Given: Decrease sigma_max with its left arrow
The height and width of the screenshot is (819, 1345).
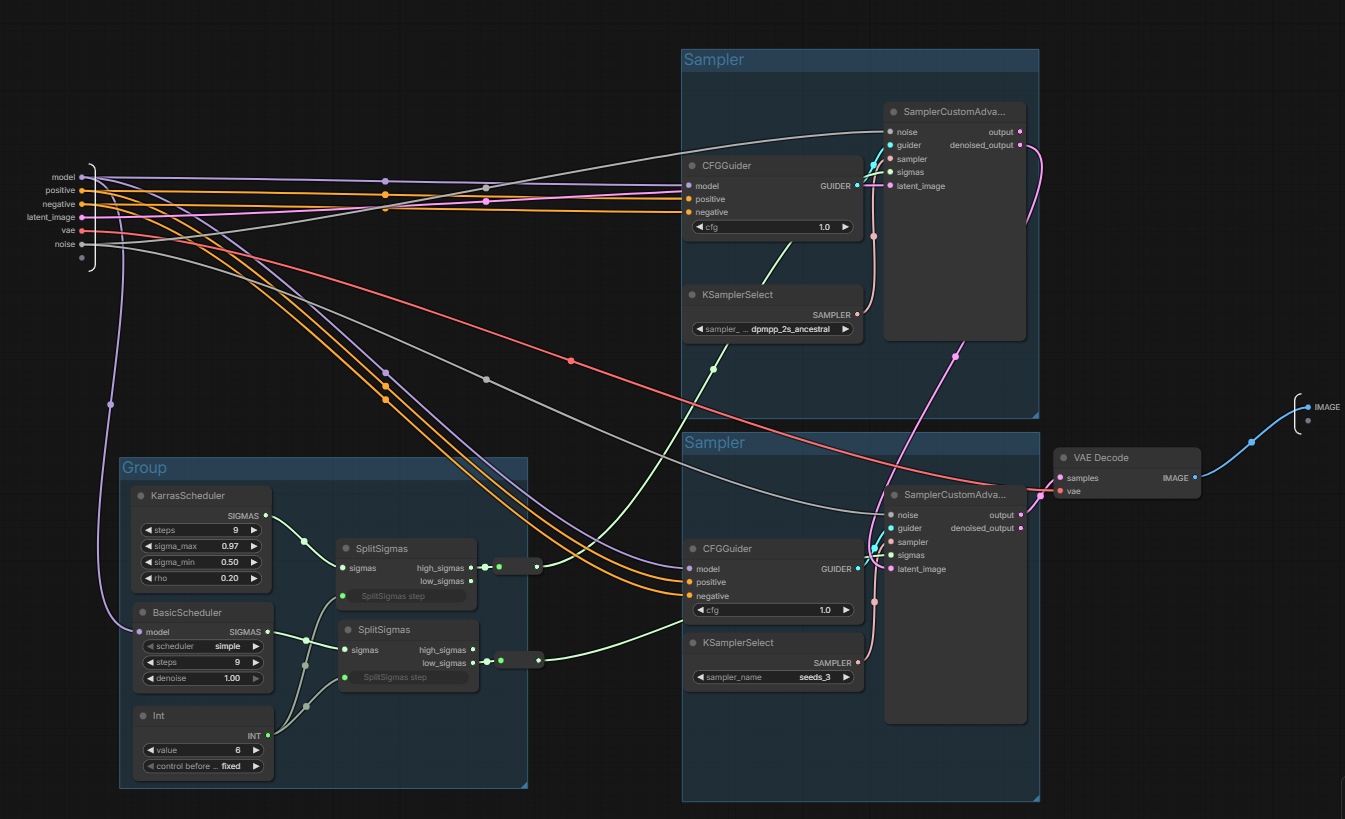Looking at the screenshot, I should click(148, 546).
